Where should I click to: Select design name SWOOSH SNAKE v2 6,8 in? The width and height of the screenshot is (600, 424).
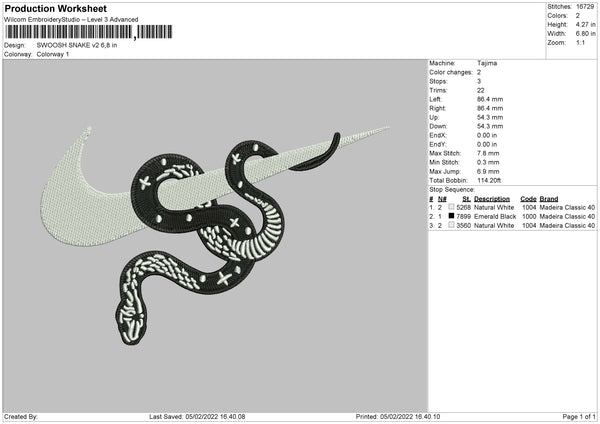(x=77, y=45)
